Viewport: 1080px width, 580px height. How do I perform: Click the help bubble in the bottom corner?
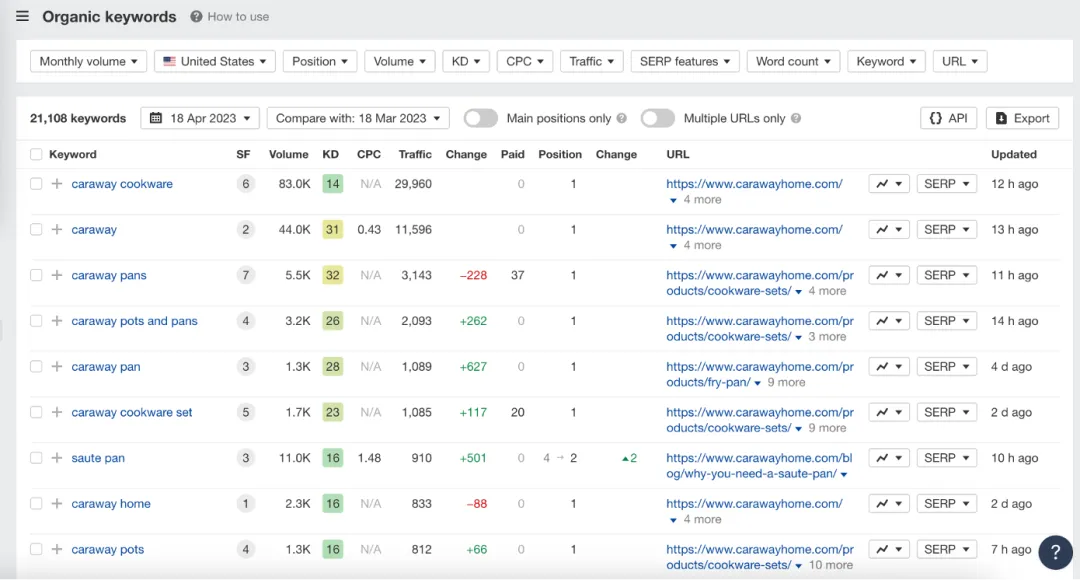1055,552
